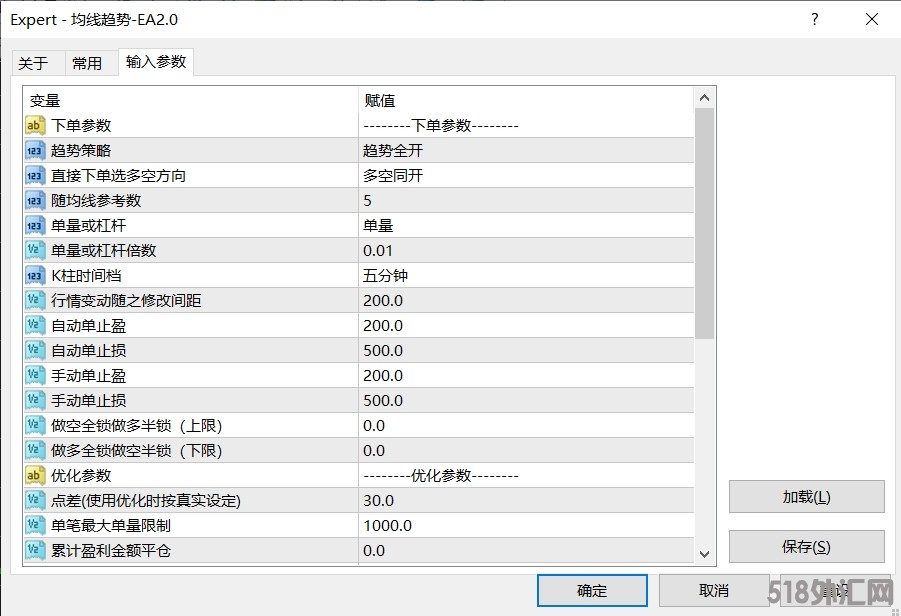Edit the 下限 lock value 0.0
Screen dimensions: 901x616
point(526,451)
